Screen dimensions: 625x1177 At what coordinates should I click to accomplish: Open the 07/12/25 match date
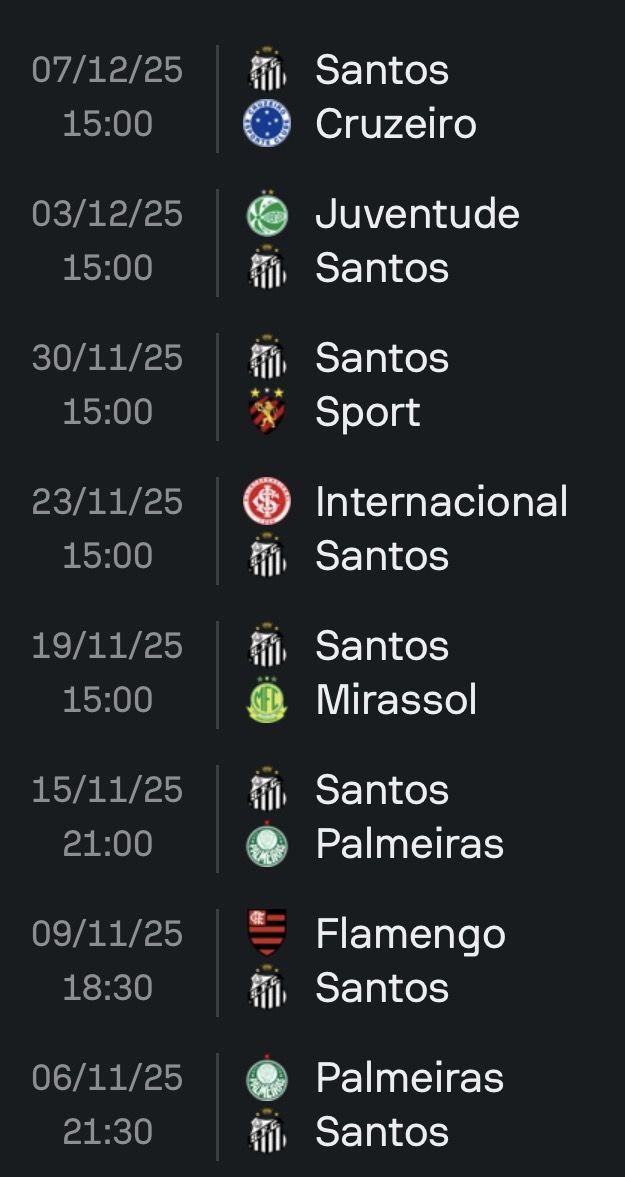click(x=107, y=70)
